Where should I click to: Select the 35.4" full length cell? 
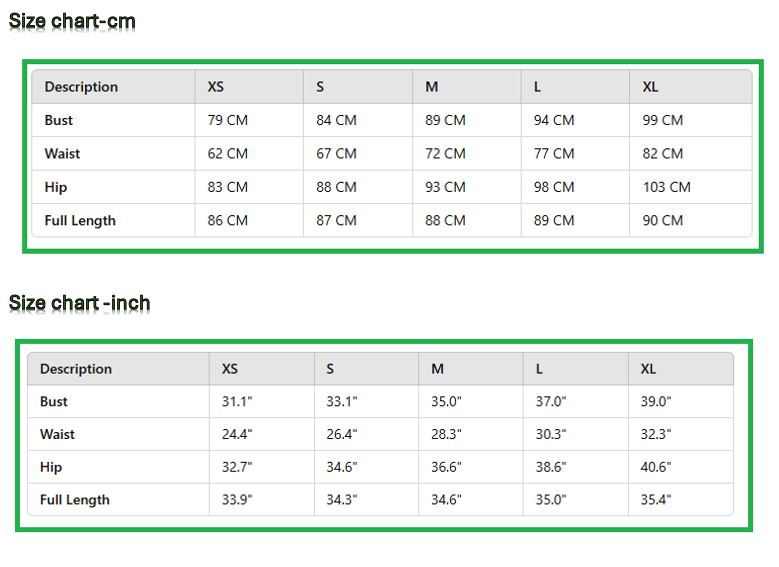click(656, 499)
